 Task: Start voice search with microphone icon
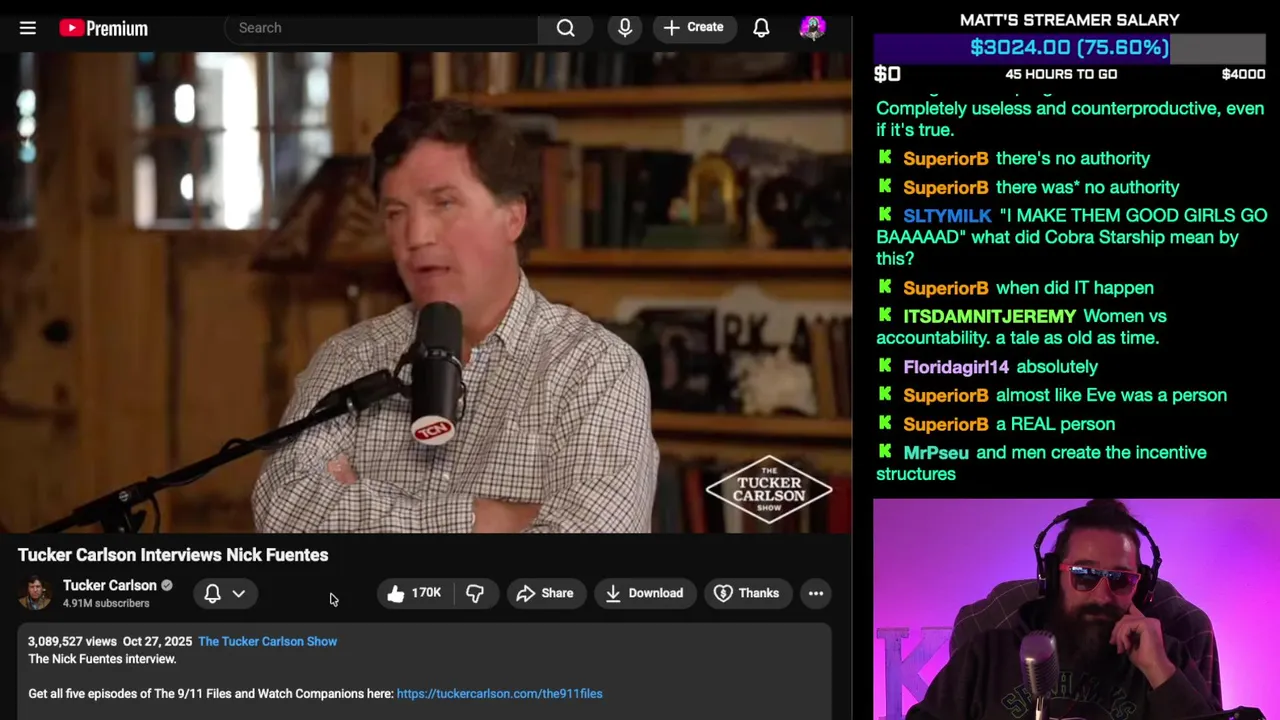point(625,28)
